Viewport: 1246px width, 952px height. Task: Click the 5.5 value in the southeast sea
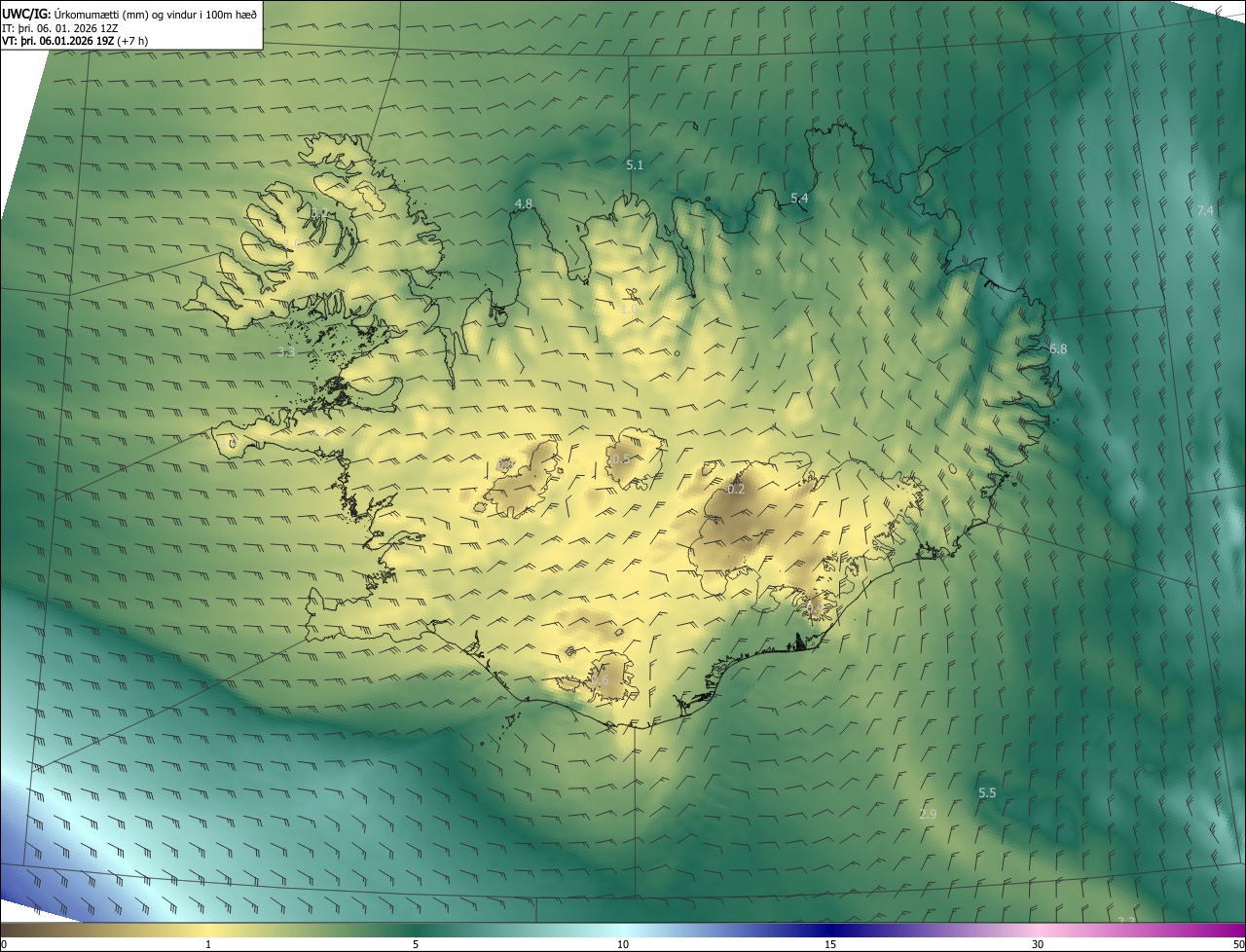pos(987,793)
